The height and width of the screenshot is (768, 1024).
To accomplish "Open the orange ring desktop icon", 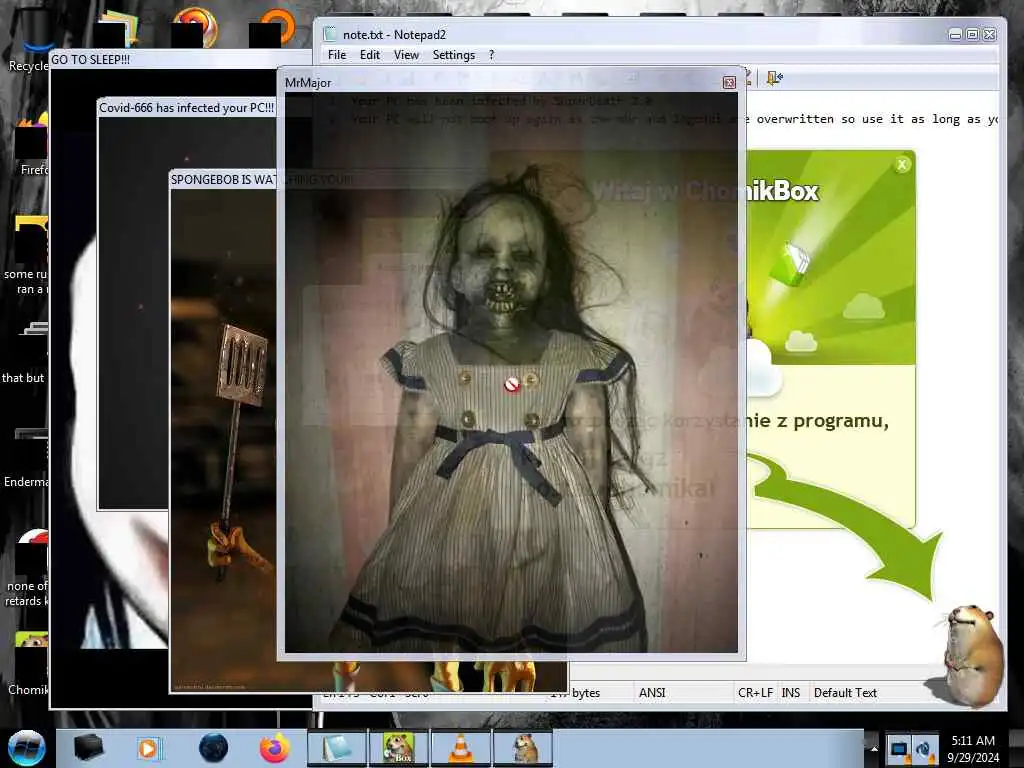I will (x=273, y=28).
